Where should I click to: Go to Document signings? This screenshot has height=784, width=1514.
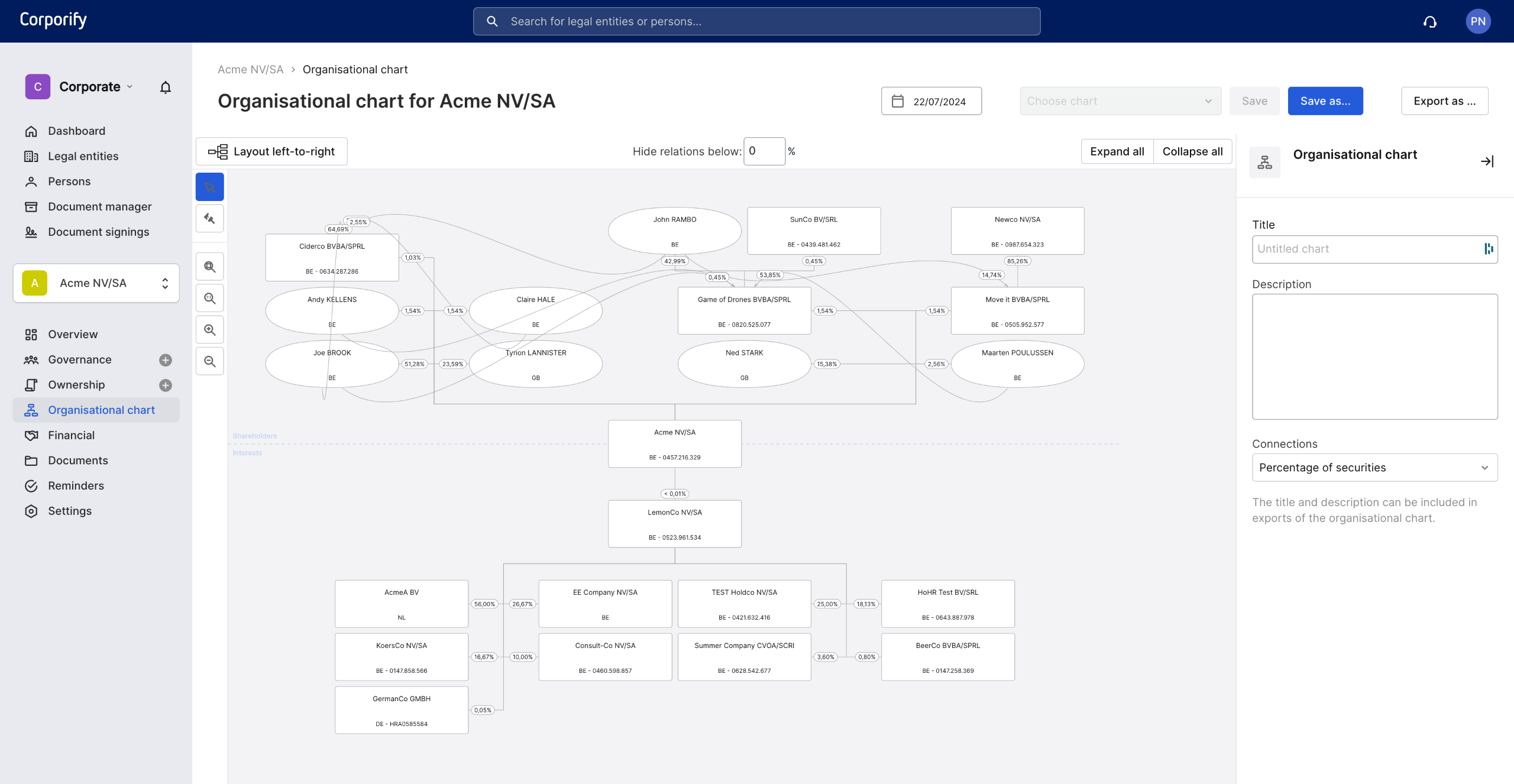coord(98,232)
